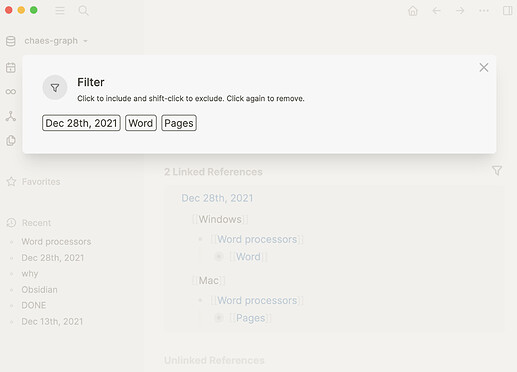
Task: Open Obsidian page from Recent list
Action: click(x=39, y=290)
